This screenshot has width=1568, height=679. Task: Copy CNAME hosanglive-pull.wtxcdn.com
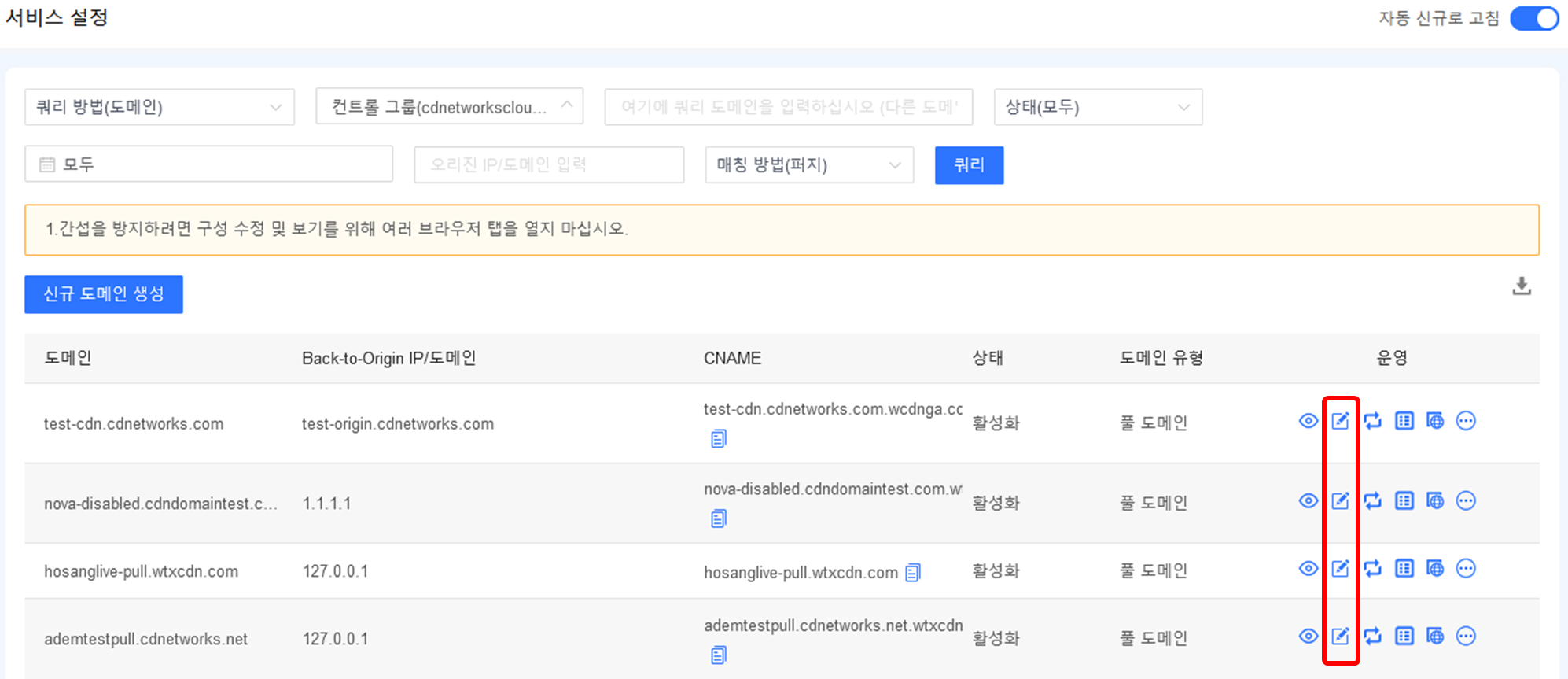pyautogui.click(x=913, y=573)
